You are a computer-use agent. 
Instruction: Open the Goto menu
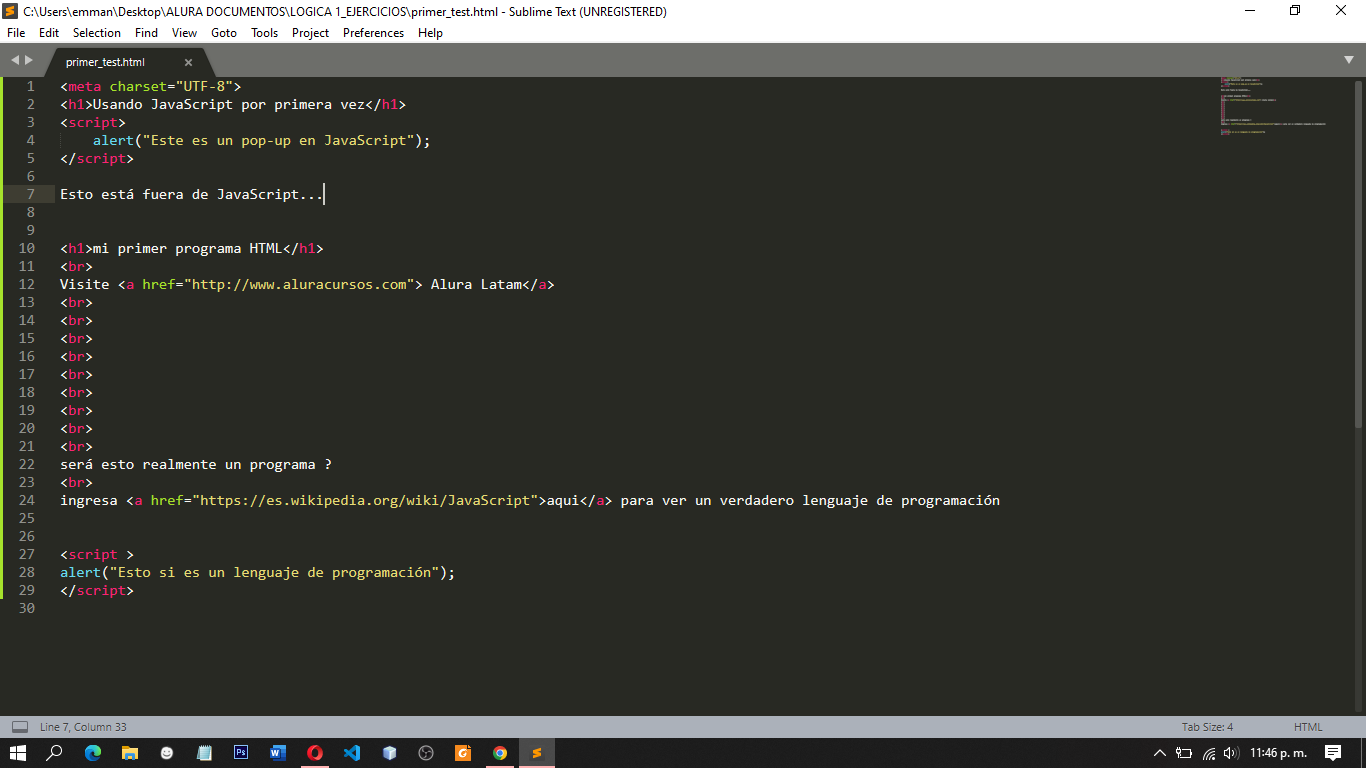click(x=224, y=33)
